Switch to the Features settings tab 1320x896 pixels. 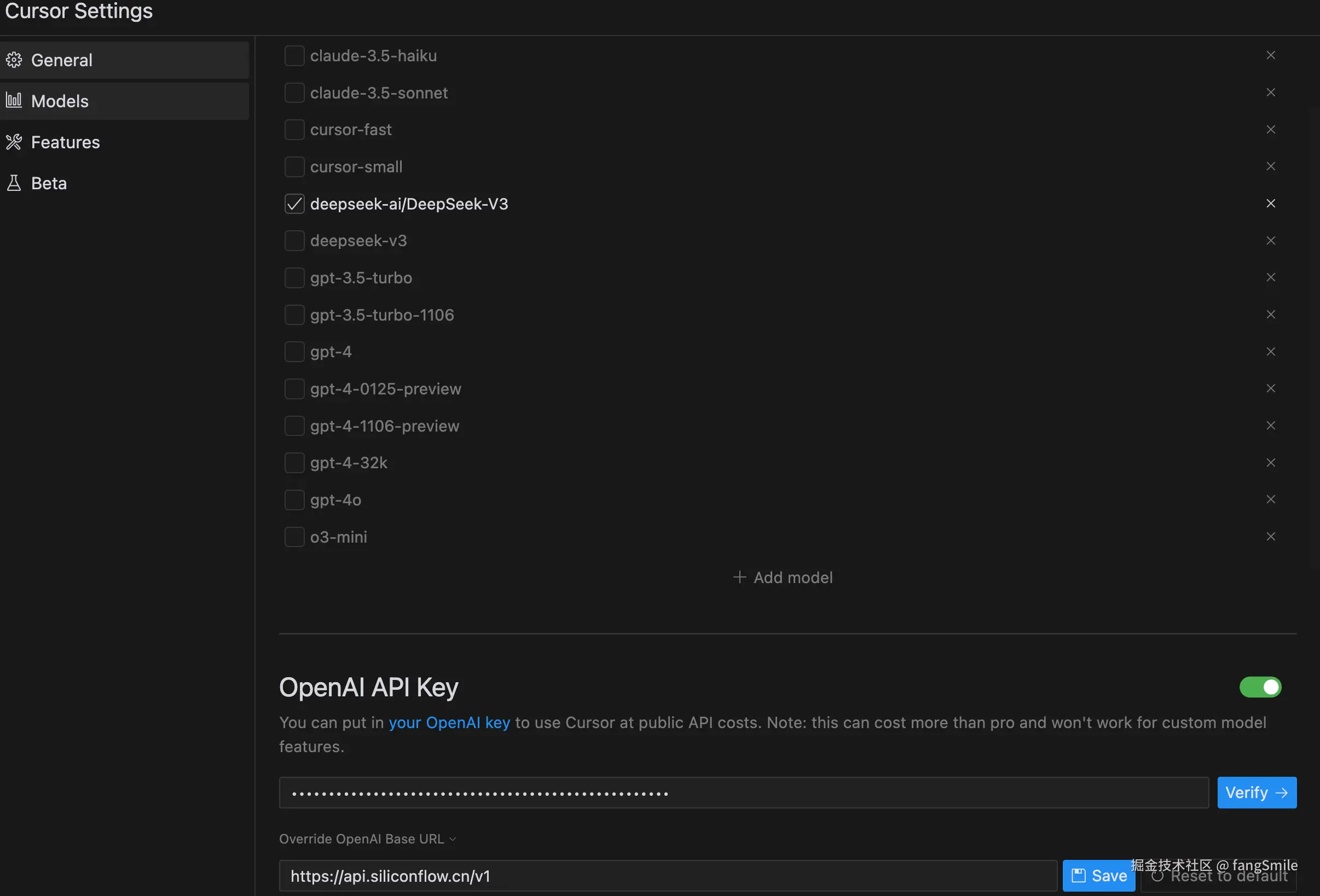click(x=65, y=142)
